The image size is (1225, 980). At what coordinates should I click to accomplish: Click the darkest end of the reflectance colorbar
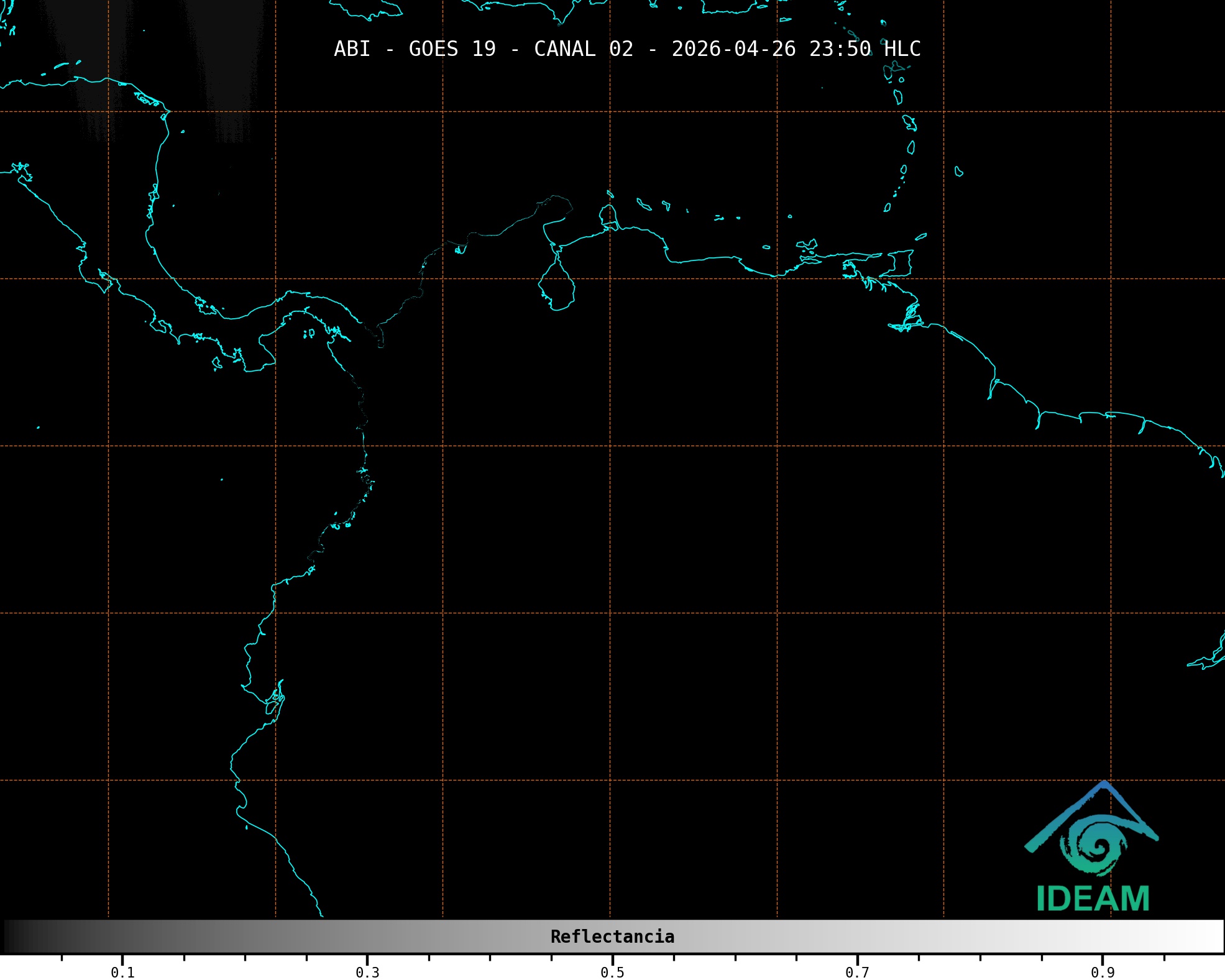coord(9,936)
